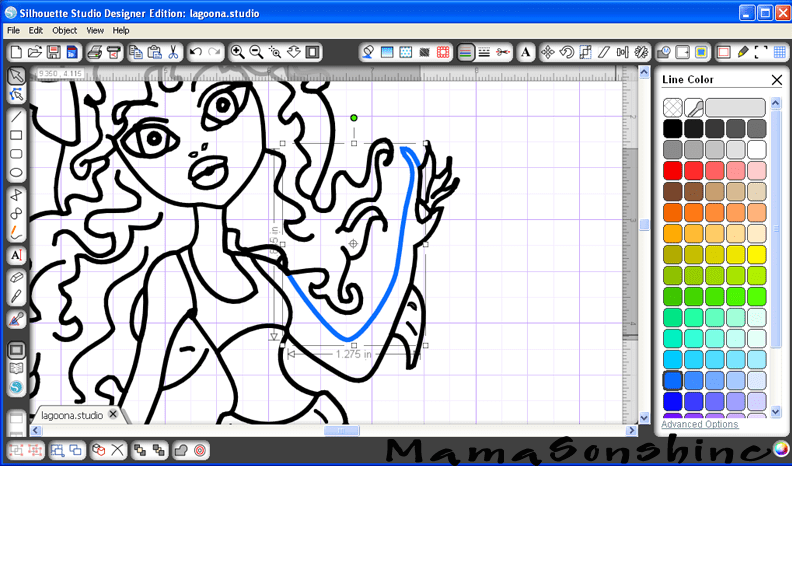Toggle the Show Grid icon
Viewport: 792px width, 576px height.
pyautogui.click(x=780, y=52)
